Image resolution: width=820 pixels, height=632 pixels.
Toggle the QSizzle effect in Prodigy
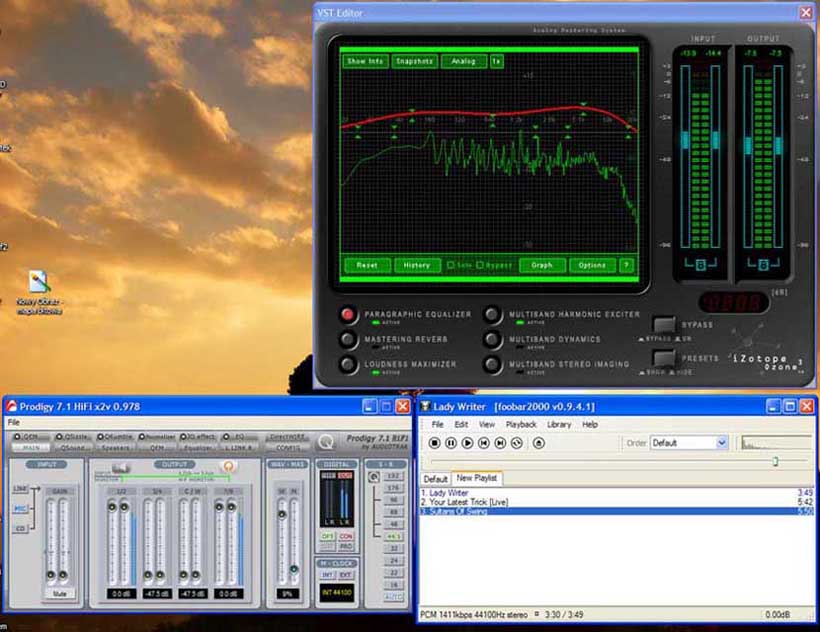click(73, 437)
